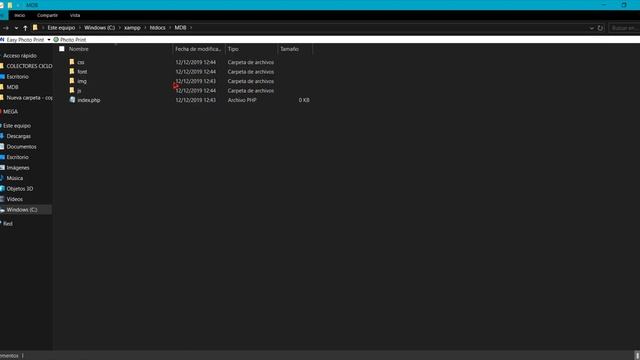Open the img folder icon

pyautogui.click(x=72, y=81)
